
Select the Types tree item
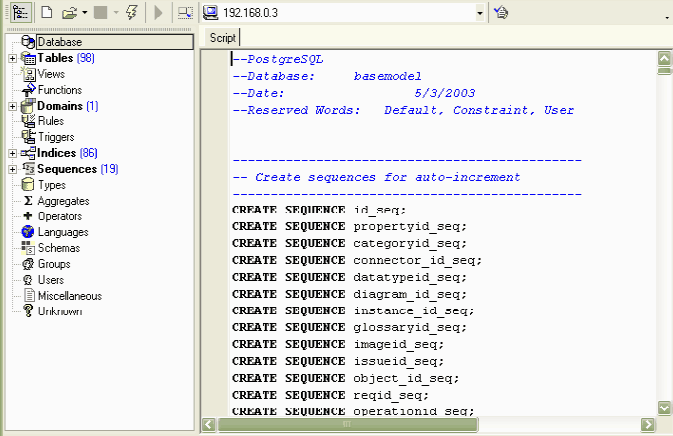click(52, 185)
